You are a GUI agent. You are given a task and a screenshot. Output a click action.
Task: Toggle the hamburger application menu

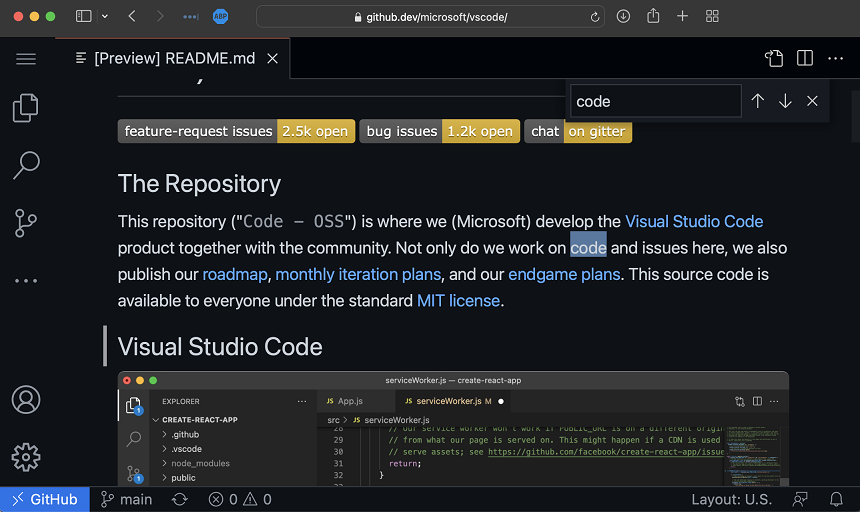[x=26, y=59]
